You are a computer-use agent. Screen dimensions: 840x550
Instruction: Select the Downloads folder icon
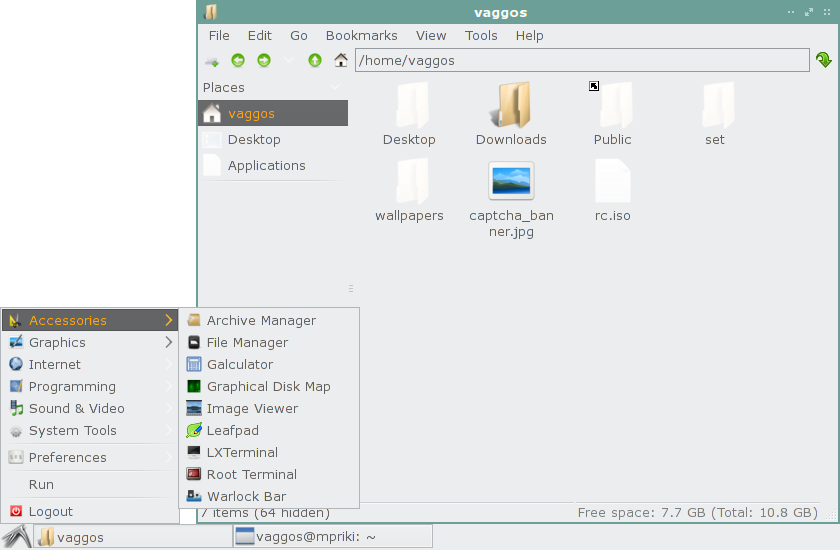click(511, 106)
